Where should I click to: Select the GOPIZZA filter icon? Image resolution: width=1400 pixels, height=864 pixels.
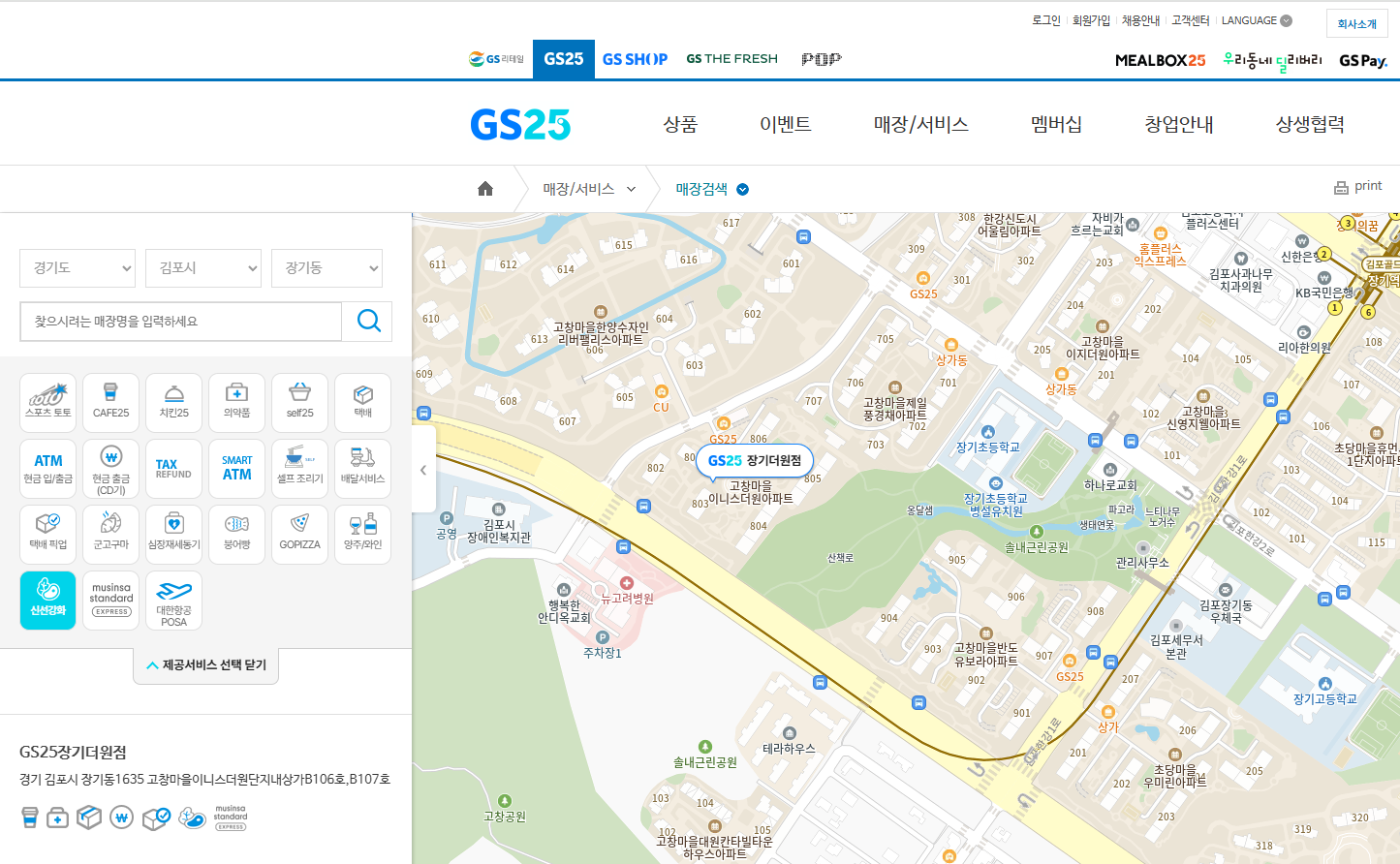(x=299, y=535)
